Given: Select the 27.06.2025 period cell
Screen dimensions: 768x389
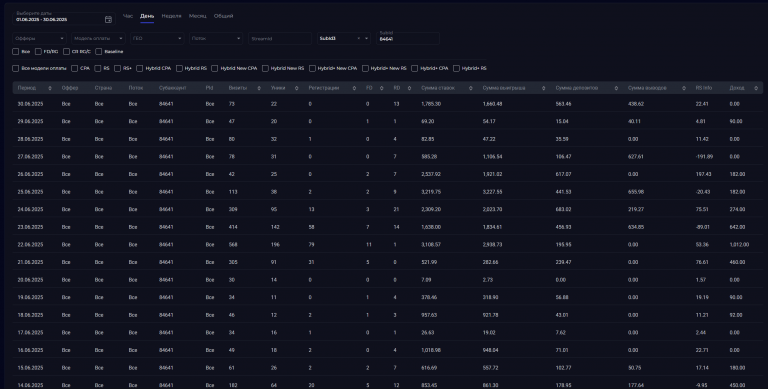Looking at the screenshot, I should point(30,157).
